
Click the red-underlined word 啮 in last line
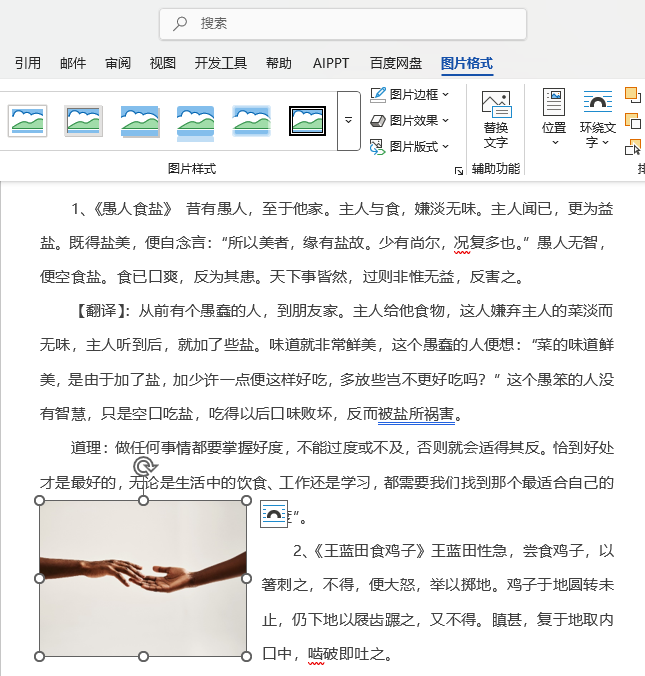pos(316,655)
